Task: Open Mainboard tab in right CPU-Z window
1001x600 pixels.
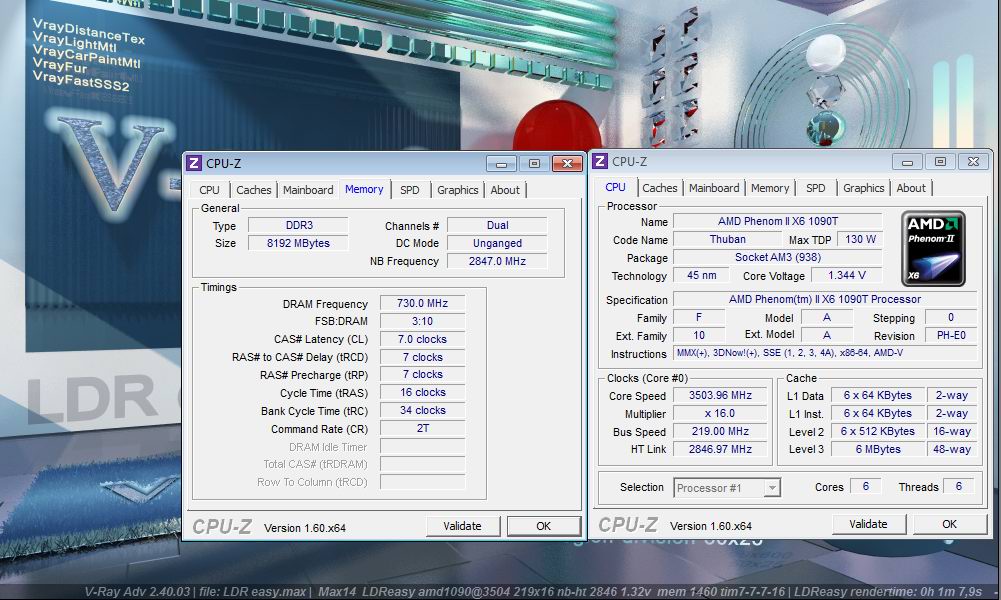Action: click(x=714, y=188)
